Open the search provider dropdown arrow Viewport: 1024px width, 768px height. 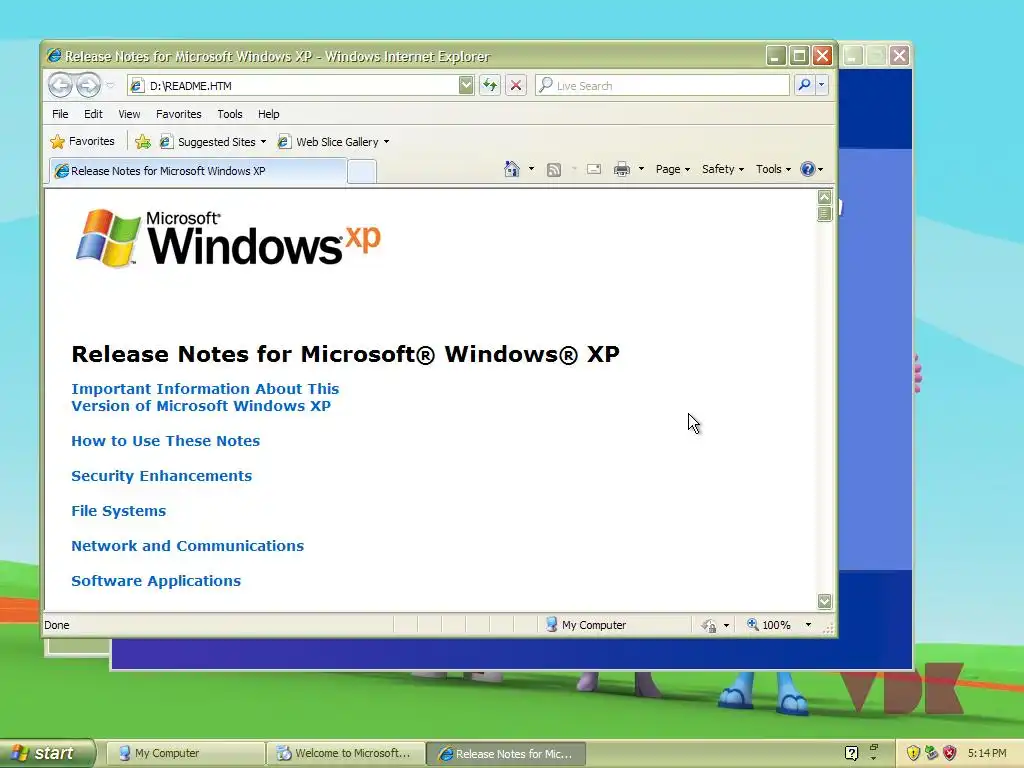pyautogui.click(x=822, y=85)
